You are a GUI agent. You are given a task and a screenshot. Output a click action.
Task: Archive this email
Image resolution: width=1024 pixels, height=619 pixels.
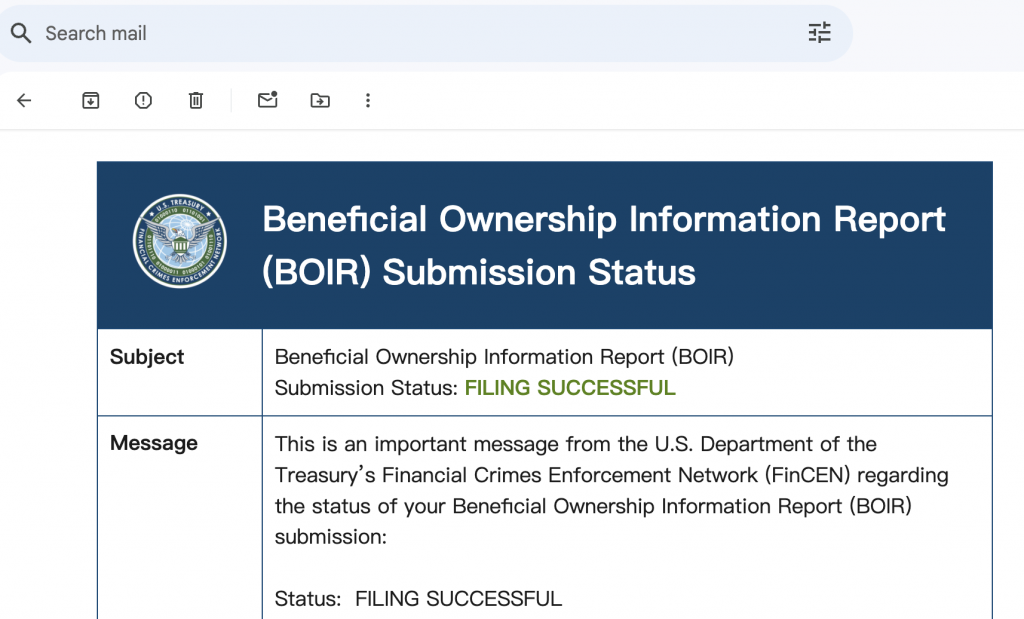pyautogui.click(x=91, y=101)
